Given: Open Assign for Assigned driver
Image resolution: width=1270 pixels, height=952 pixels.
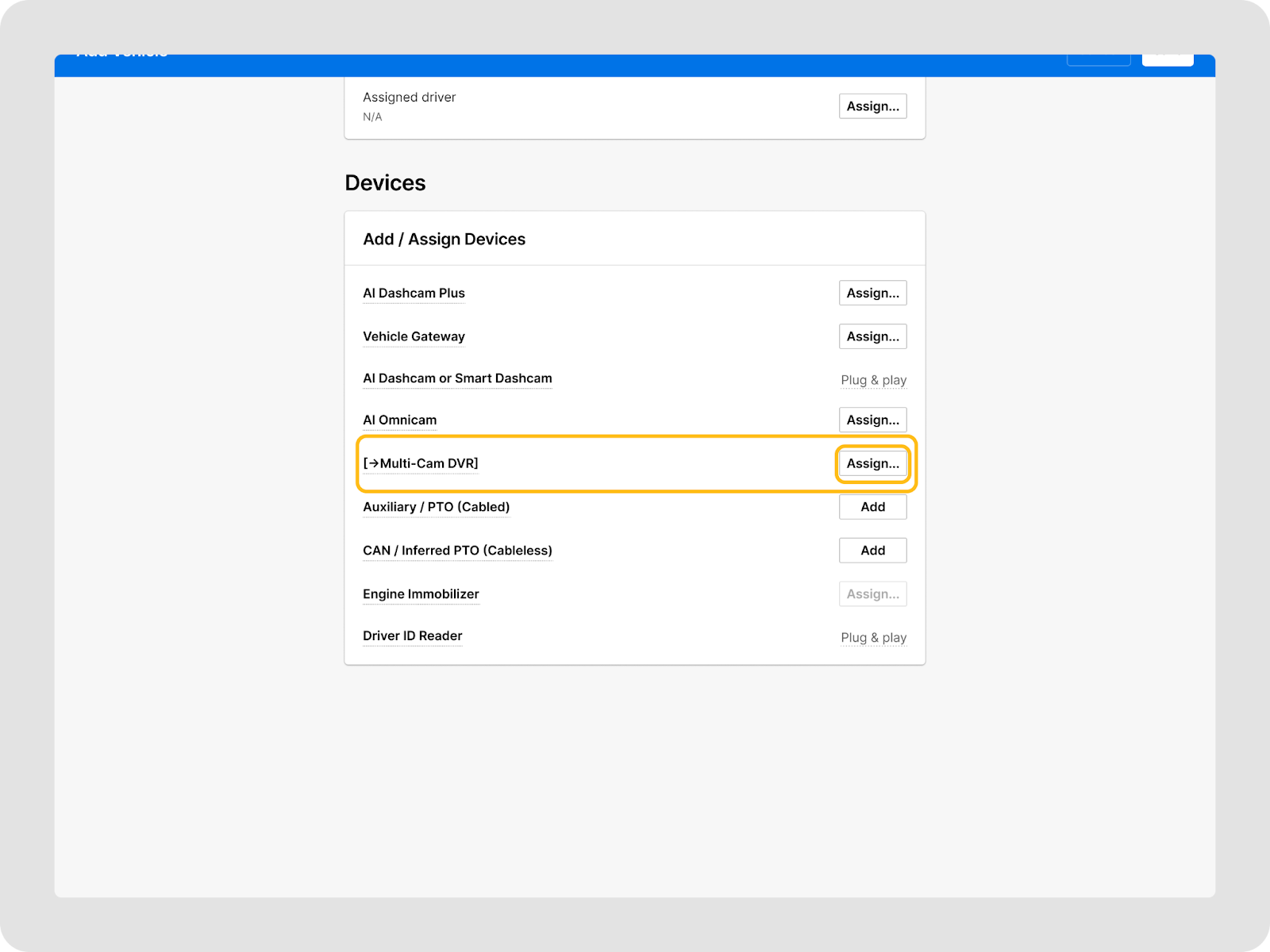Looking at the screenshot, I should tap(872, 106).
